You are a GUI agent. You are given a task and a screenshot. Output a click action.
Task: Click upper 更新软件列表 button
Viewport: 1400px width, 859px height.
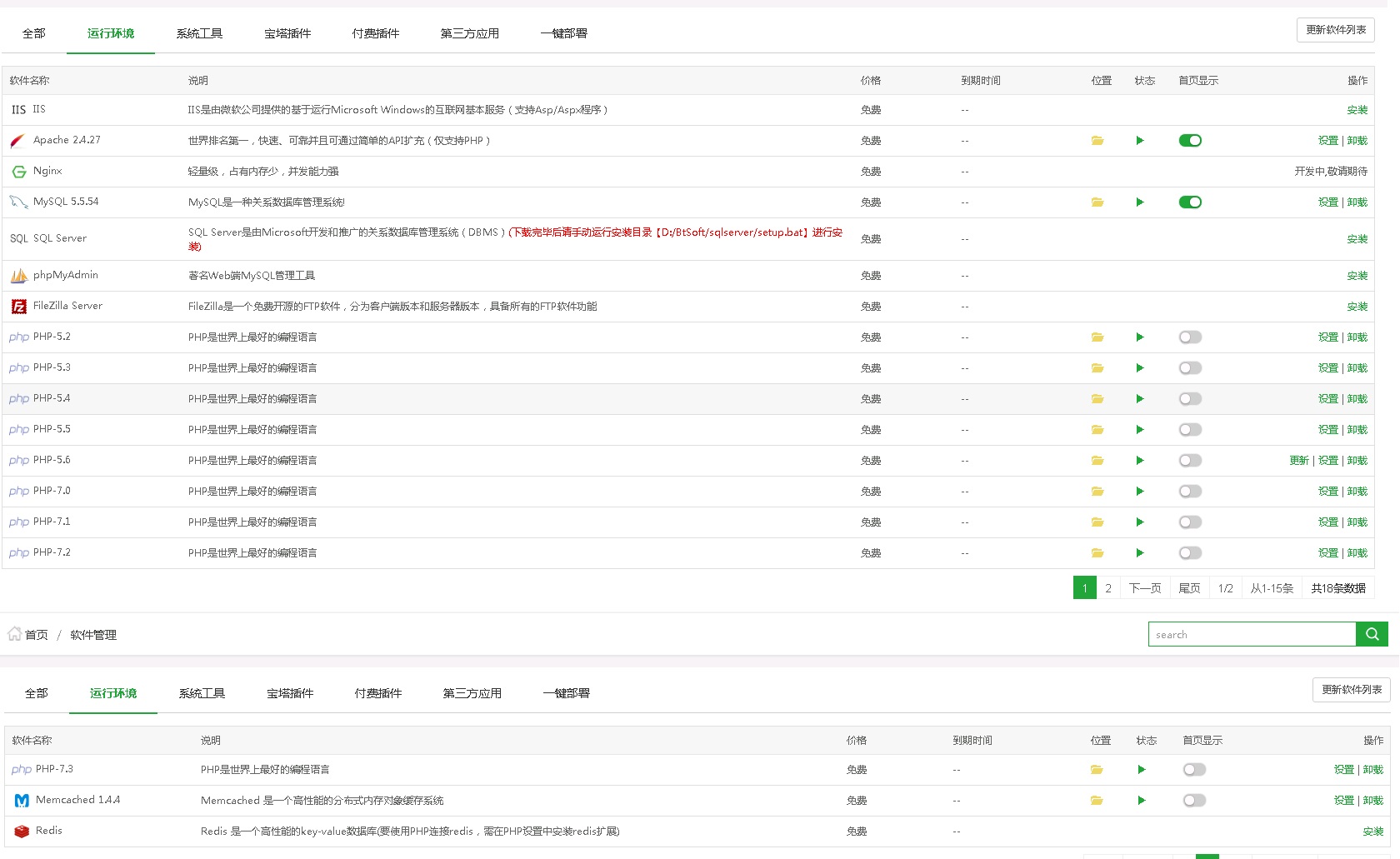(x=1336, y=30)
